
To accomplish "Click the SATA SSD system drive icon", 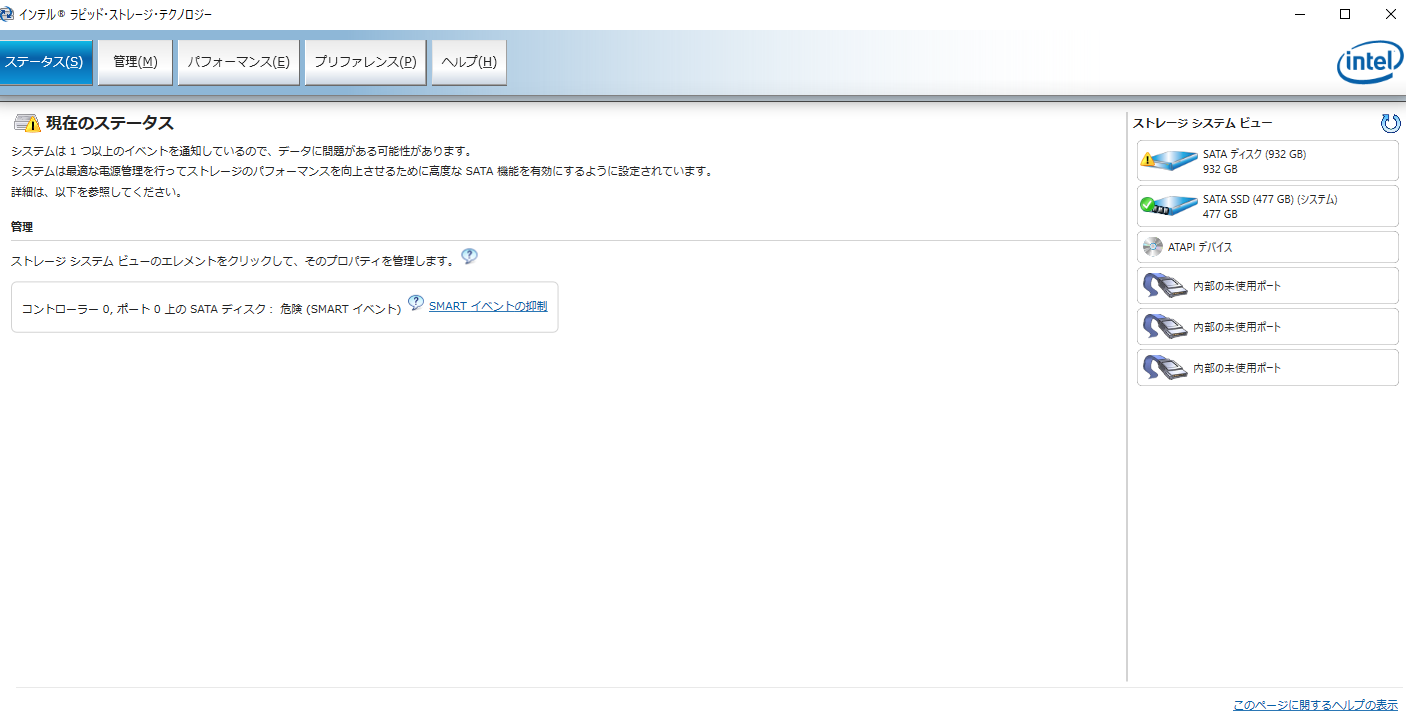I will [1169, 206].
